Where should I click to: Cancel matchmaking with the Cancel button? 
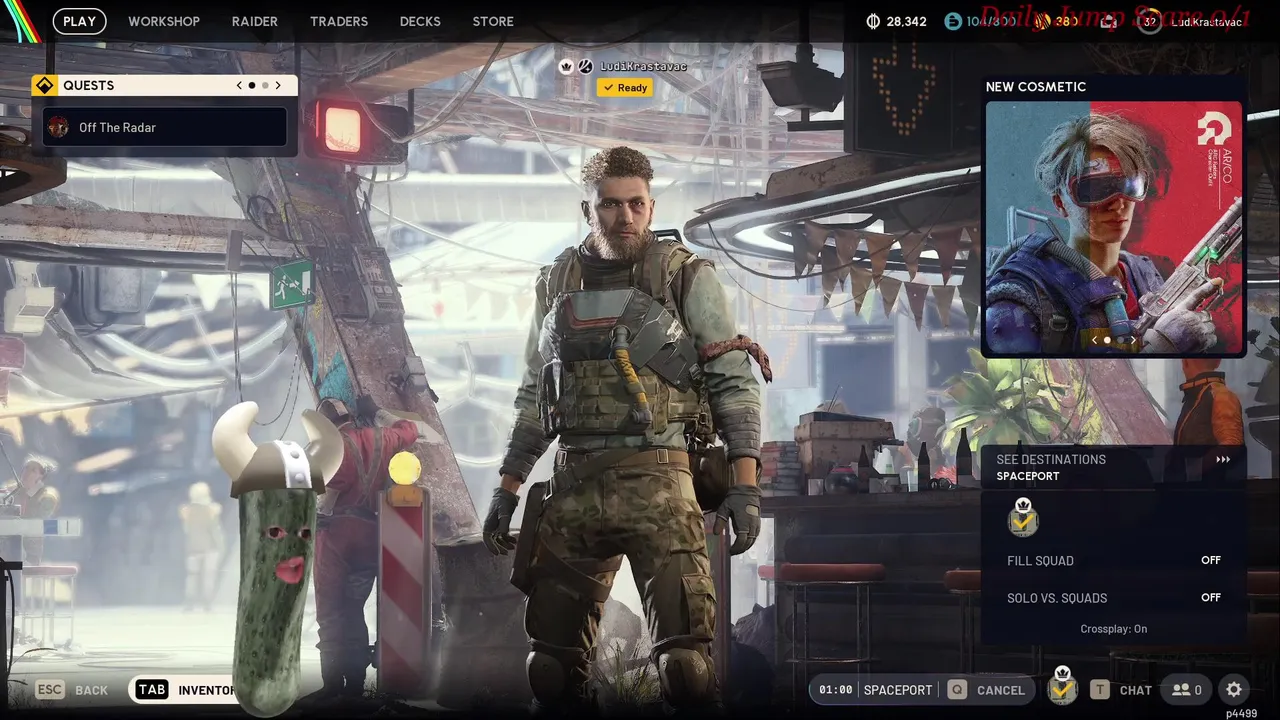pyautogui.click(x=988, y=690)
